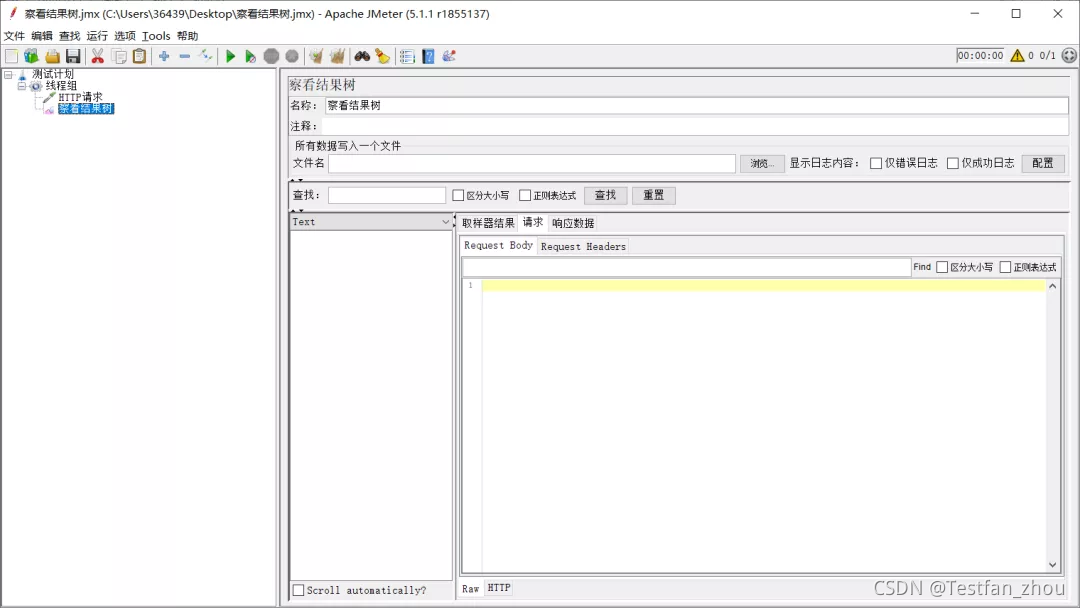Switch to the HTTP tab at bottom
The height and width of the screenshot is (608, 1080).
pyautogui.click(x=499, y=588)
